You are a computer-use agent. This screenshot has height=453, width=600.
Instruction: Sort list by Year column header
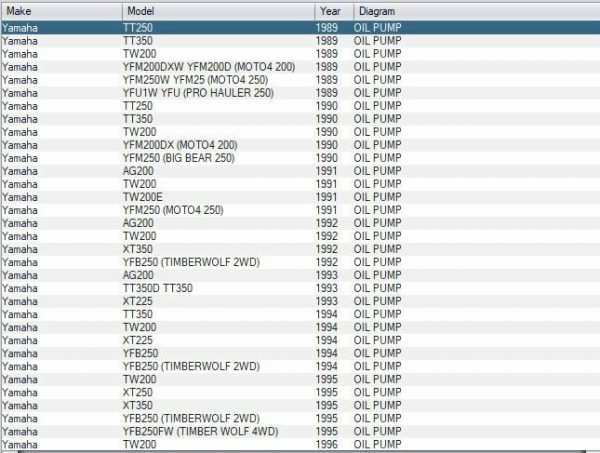[334, 11]
